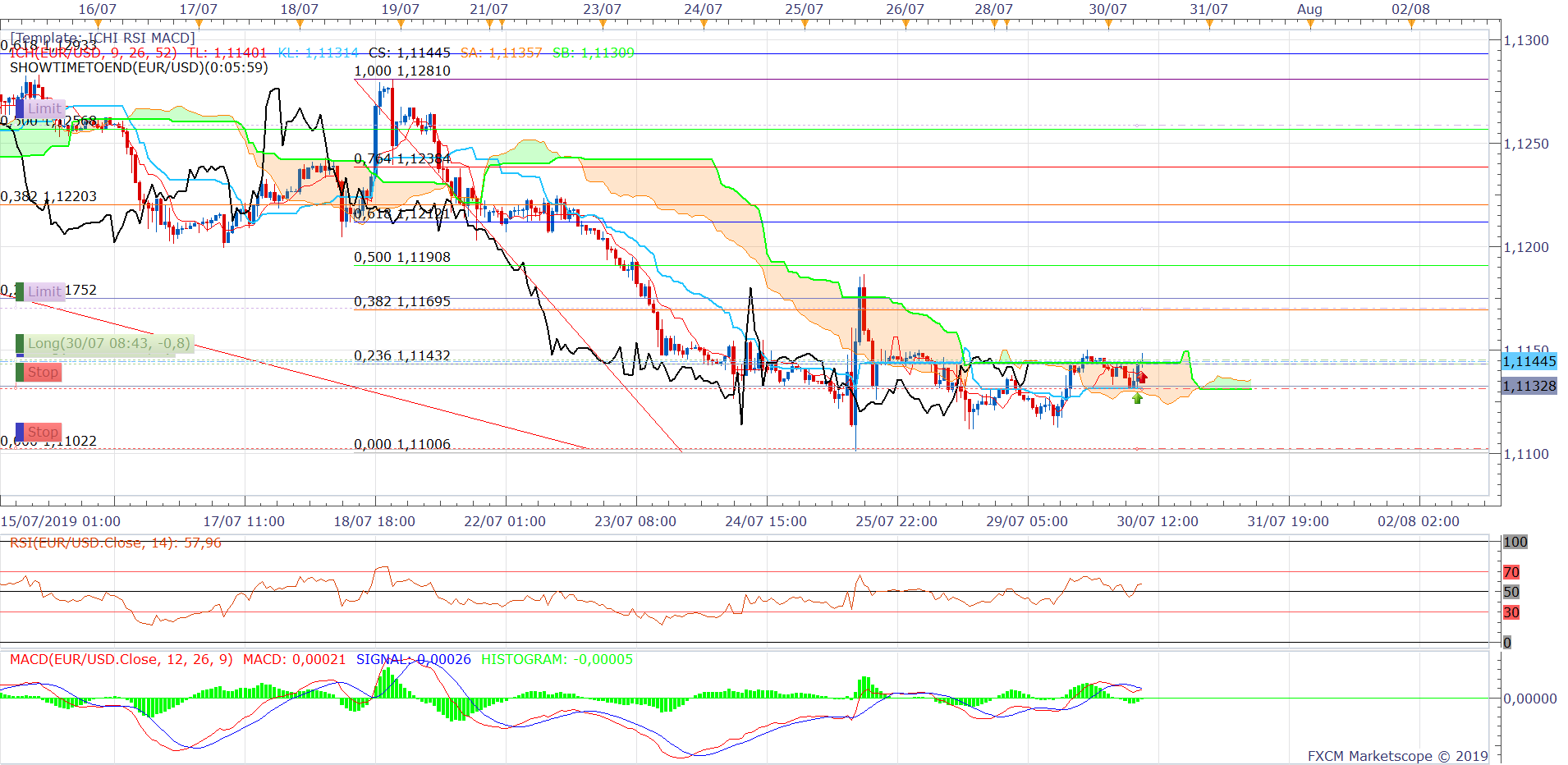Select the Fibonacci 0,500 1,11908 level label
1568x765 pixels.
pos(402,257)
